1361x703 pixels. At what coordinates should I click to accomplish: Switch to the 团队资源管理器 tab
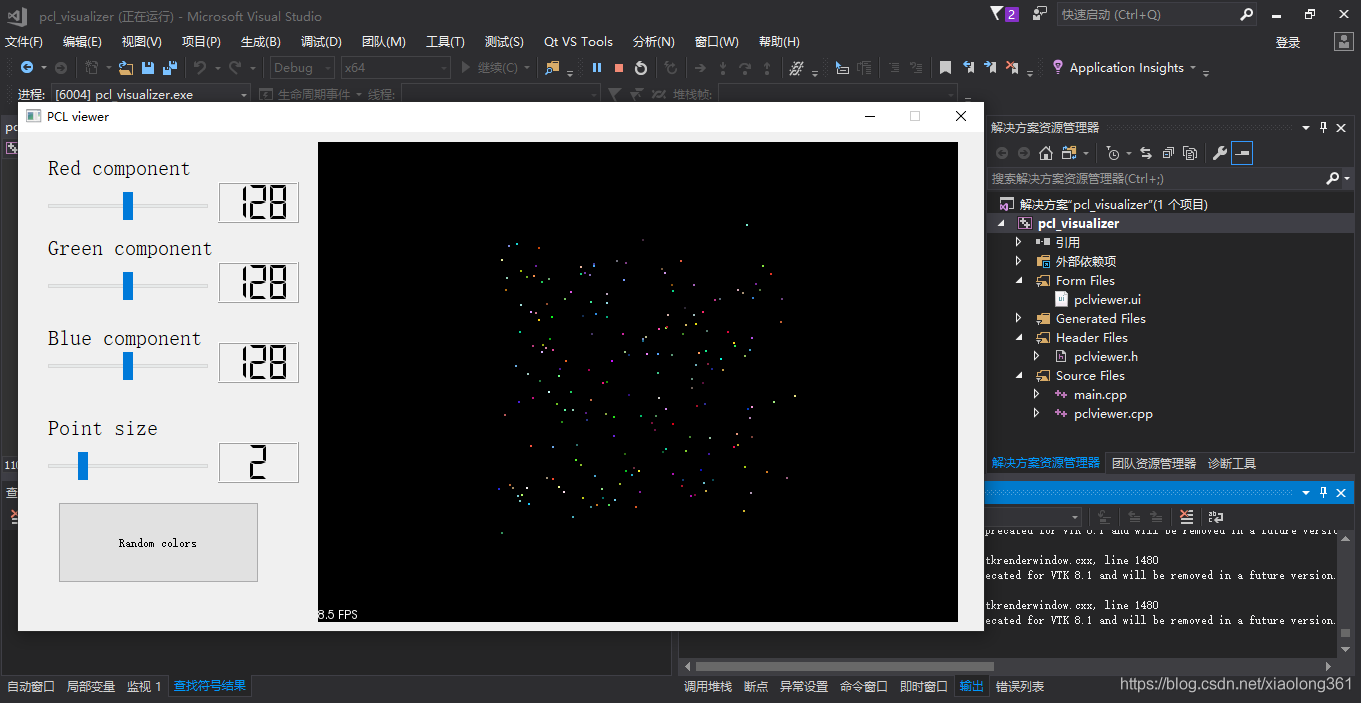[1153, 463]
